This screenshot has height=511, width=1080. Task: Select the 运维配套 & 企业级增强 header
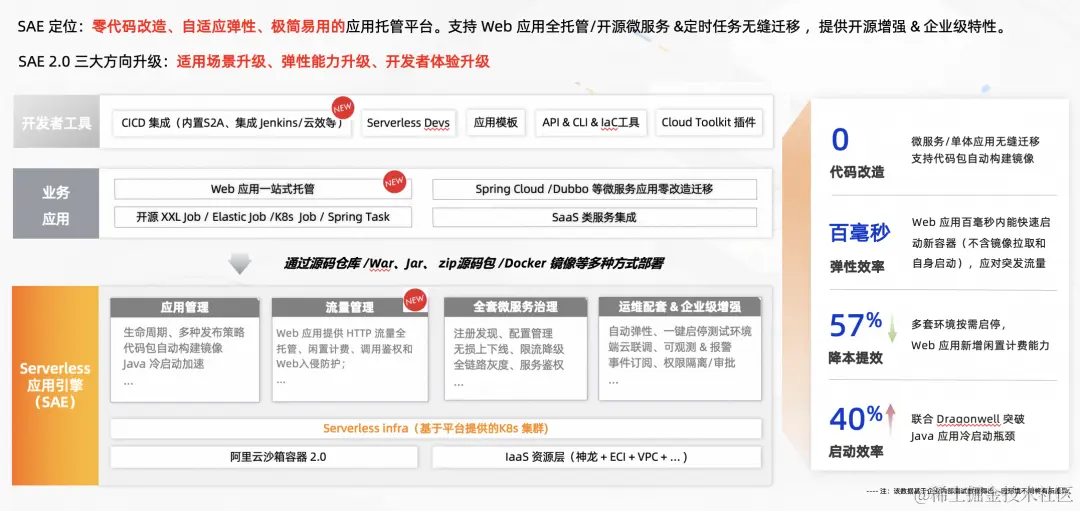(x=680, y=307)
